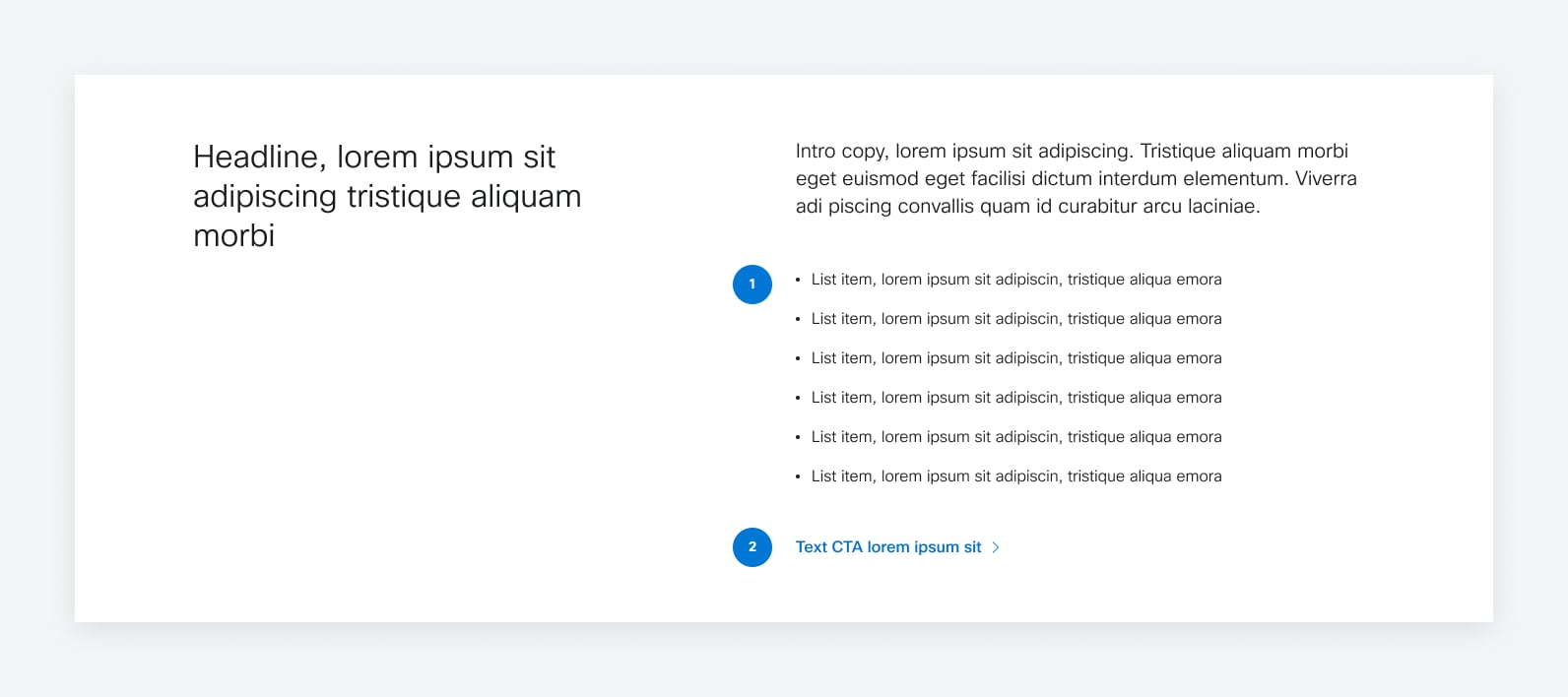
Task: Click the intro line starting 'Intro copy, lorem'
Action: (1072, 151)
